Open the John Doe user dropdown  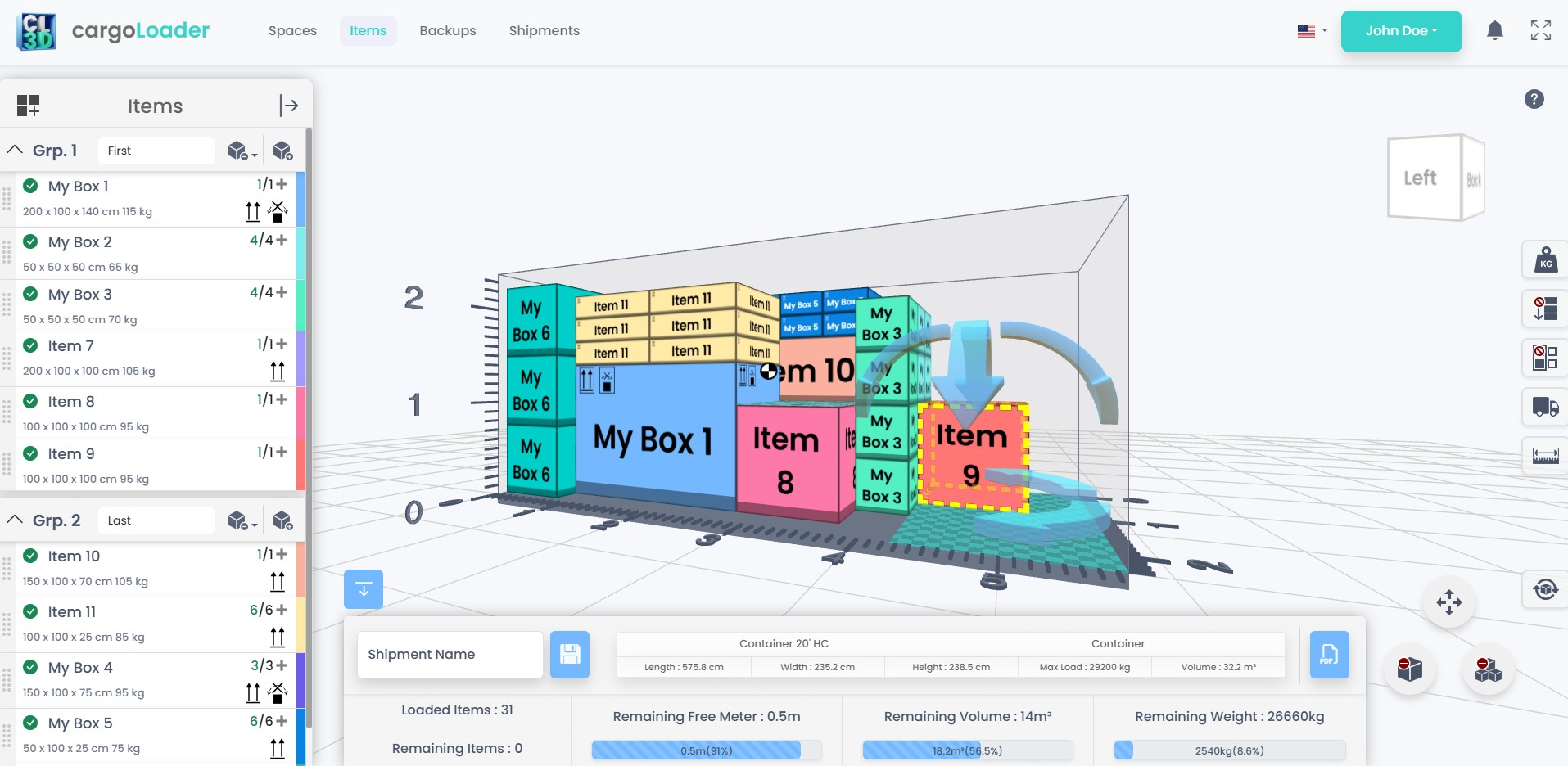coord(1400,31)
